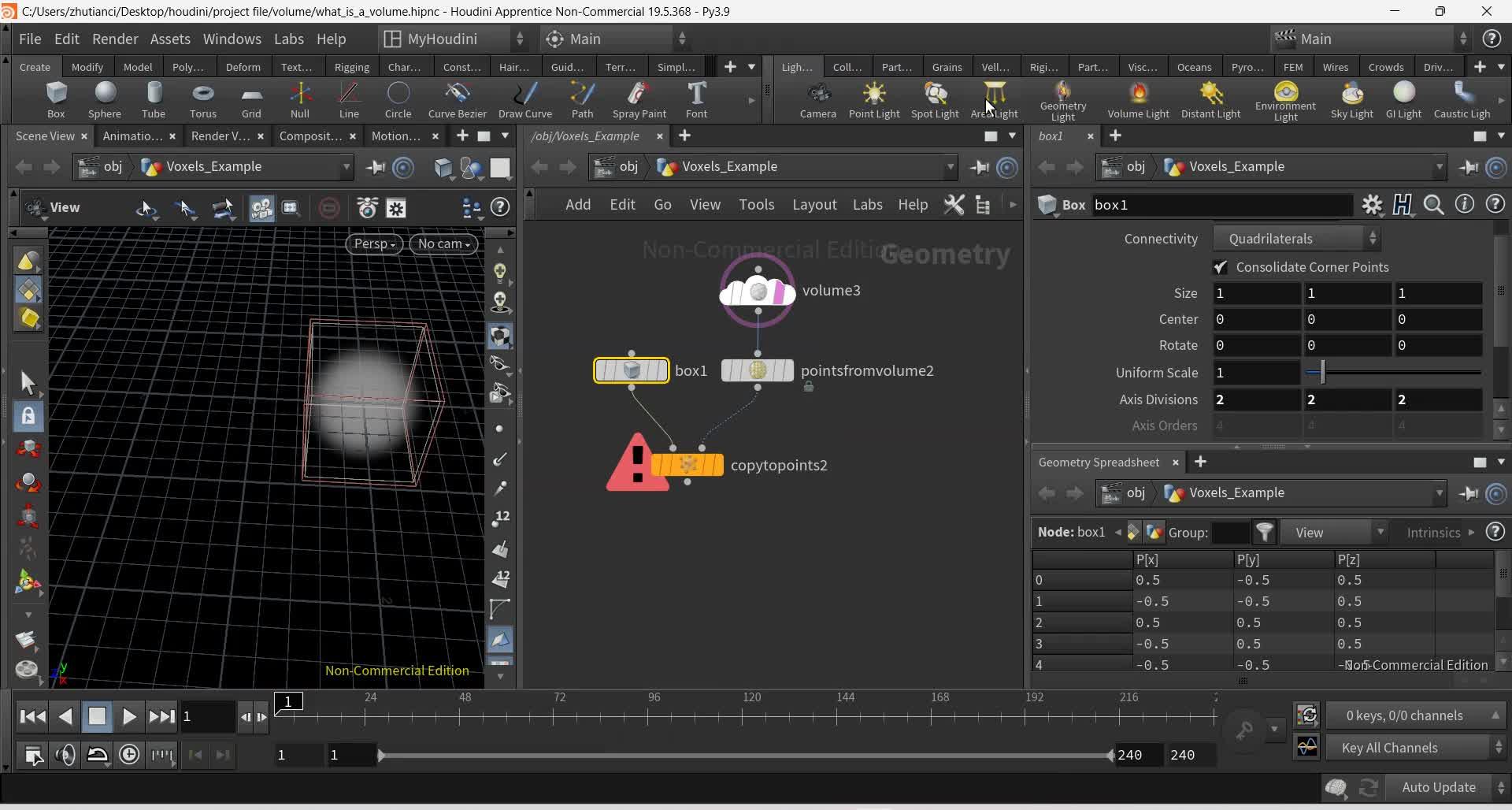Image resolution: width=1512 pixels, height=810 pixels.
Task: Open the Persp viewport dropdown
Action: tap(374, 244)
